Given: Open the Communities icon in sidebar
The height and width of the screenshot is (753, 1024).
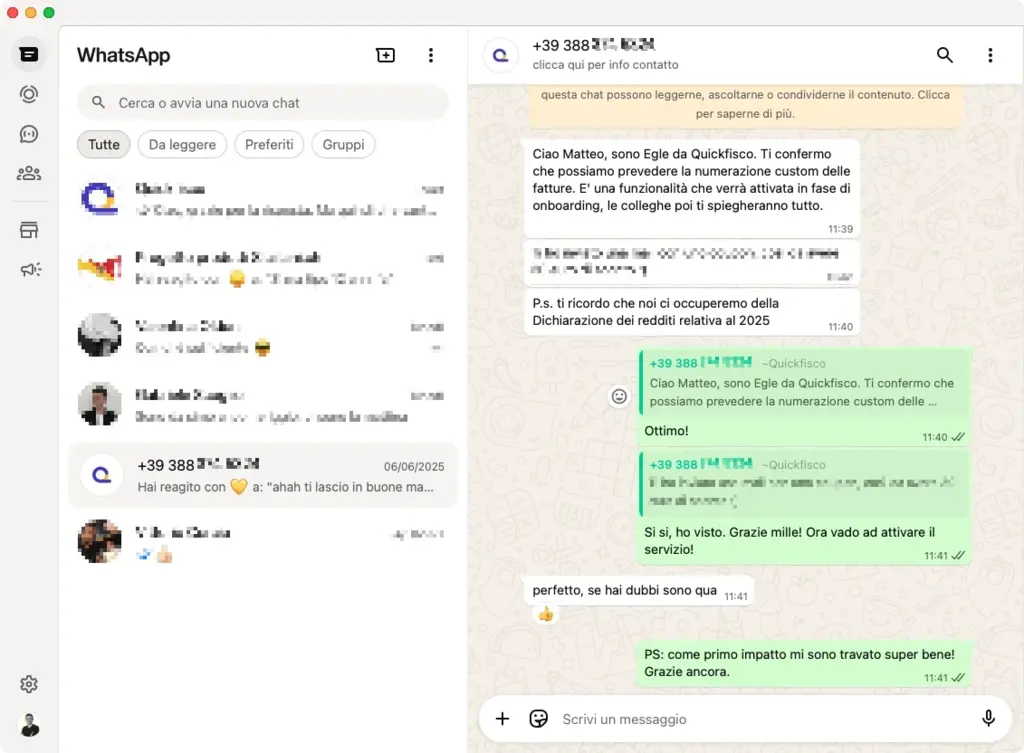Looking at the screenshot, I should 29,174.
